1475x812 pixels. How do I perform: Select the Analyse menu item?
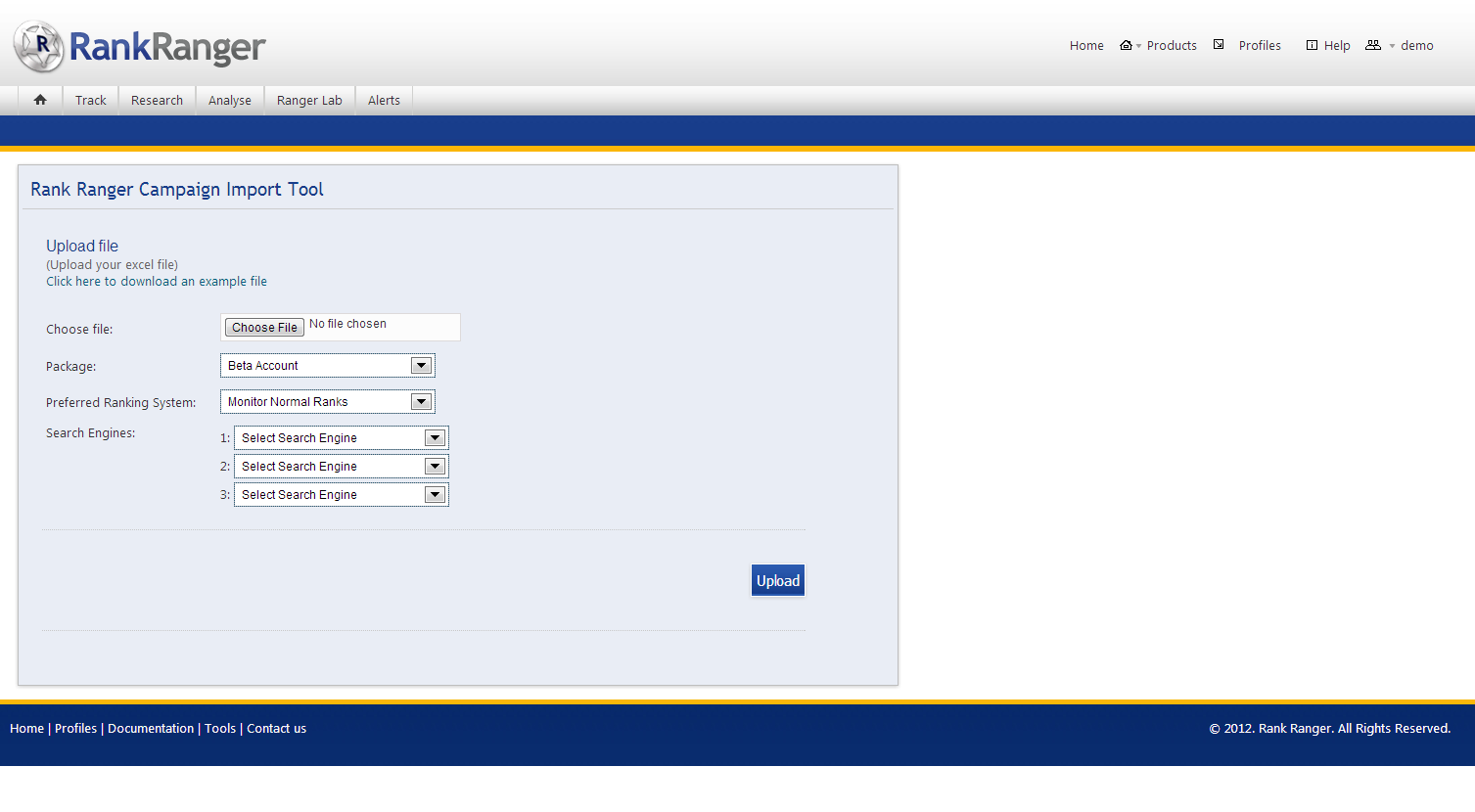pyautogui.click(x=230, y=100)
